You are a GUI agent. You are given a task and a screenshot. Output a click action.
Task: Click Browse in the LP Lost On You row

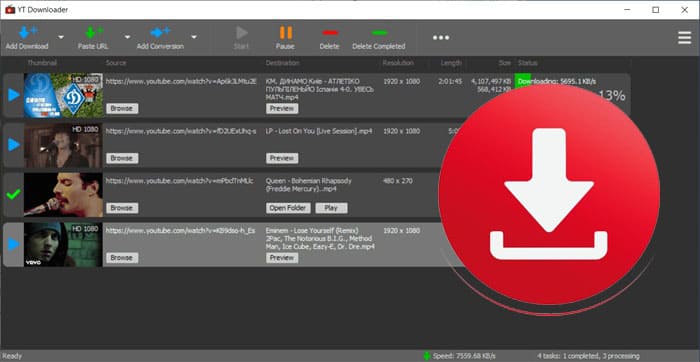(x=122, y=158)
